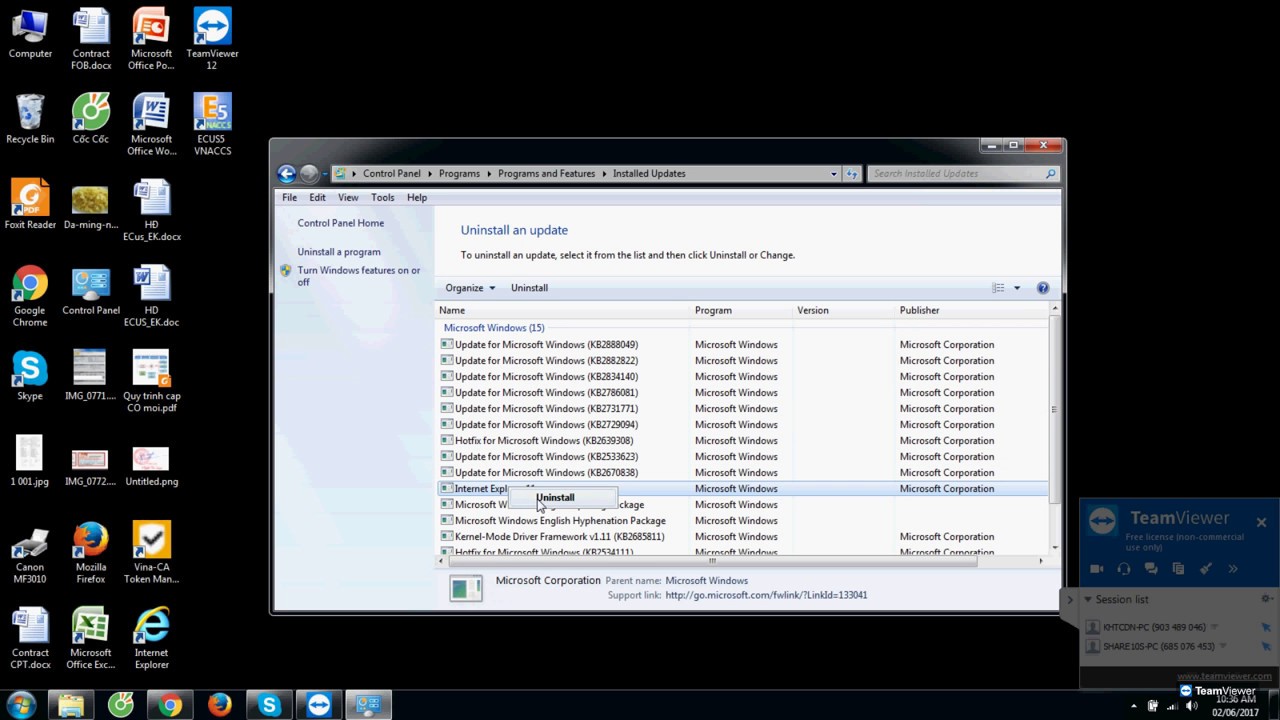Expand options arrow beside SHARE10S-PC

coord(1221,646)
